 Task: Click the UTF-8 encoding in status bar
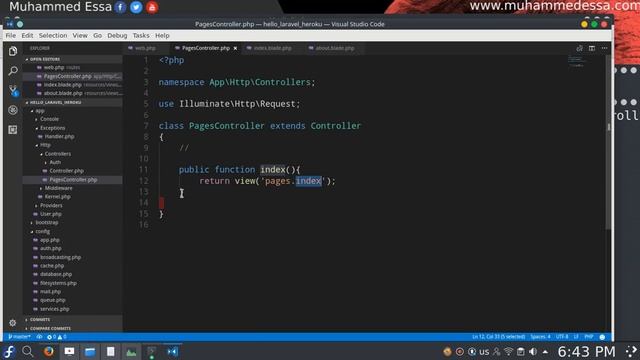coord(562,337)
